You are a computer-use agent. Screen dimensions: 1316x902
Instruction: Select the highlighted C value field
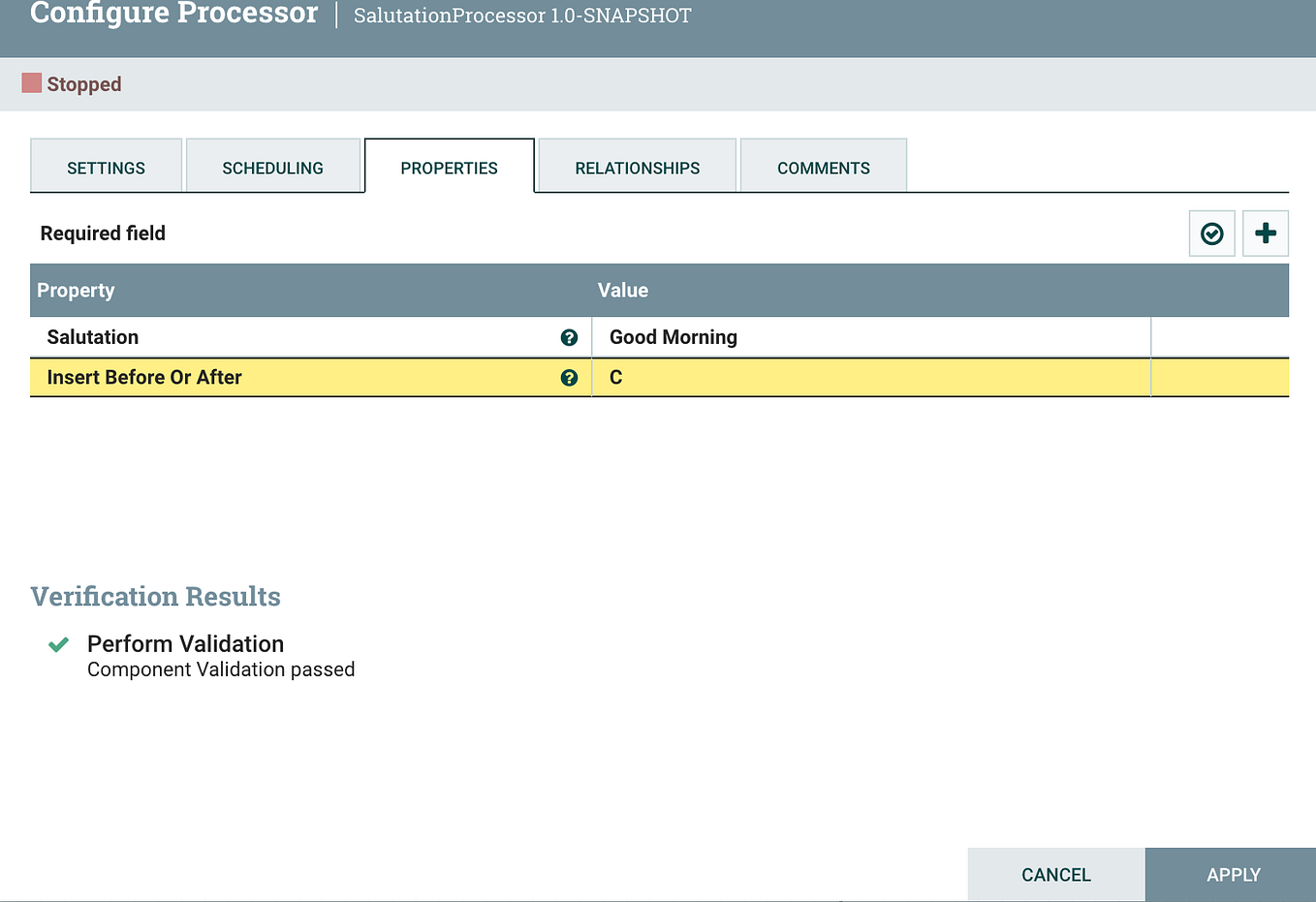click(x=870, y=378)
